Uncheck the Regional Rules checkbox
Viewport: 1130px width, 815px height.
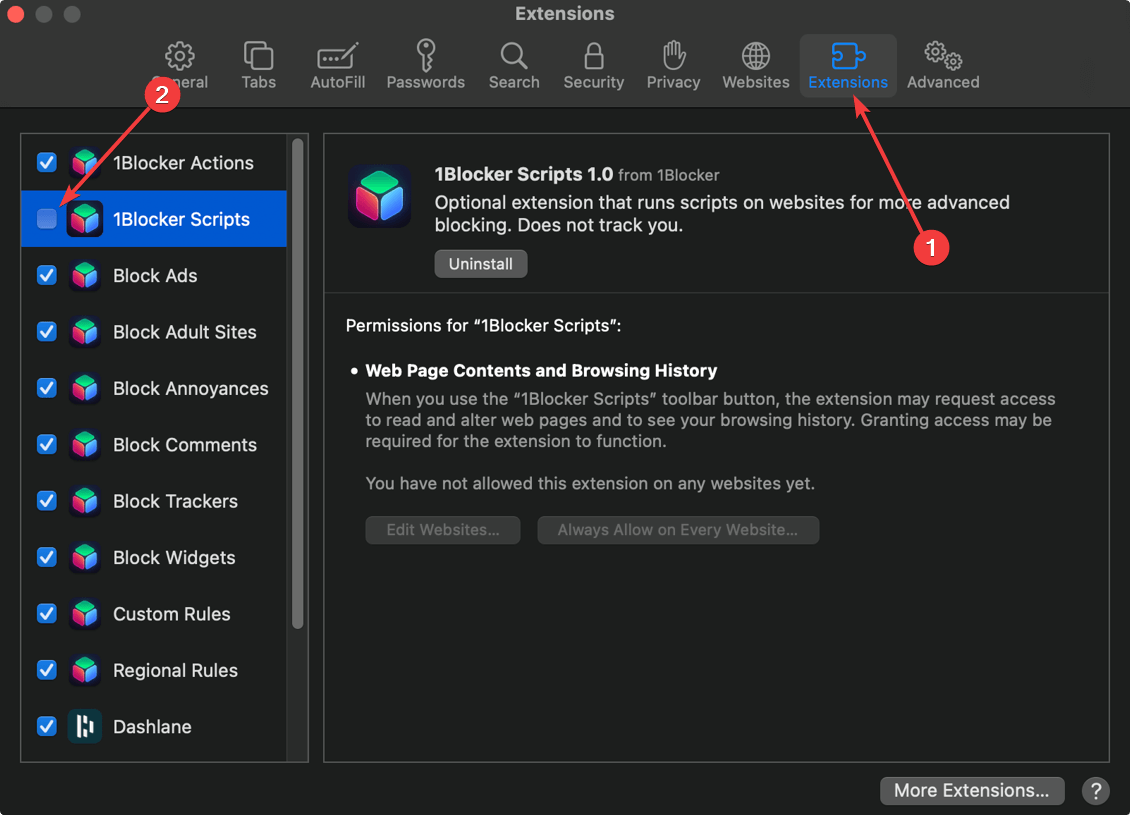[47, 670]
